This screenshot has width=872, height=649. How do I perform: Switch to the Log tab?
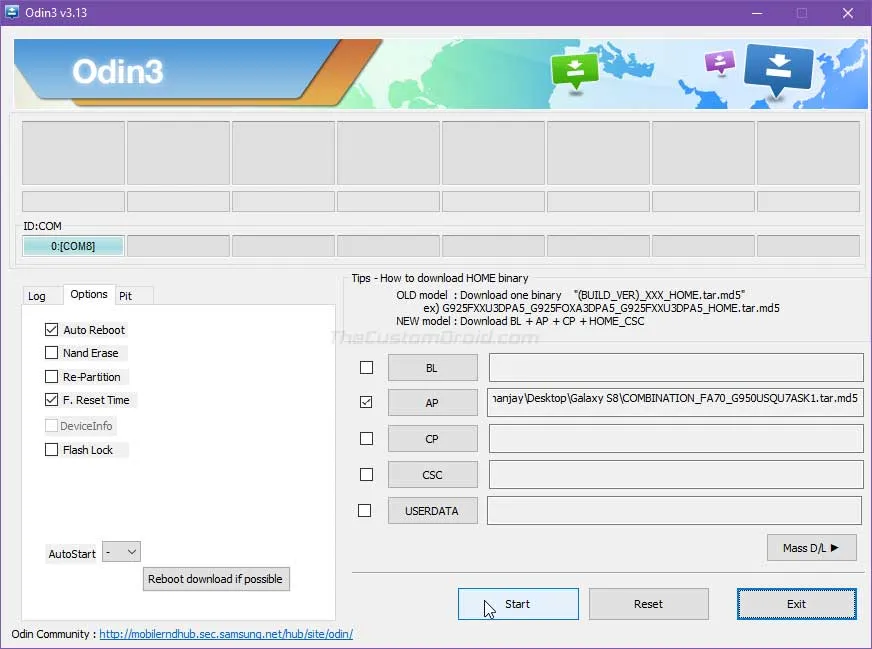coord(37,296)
